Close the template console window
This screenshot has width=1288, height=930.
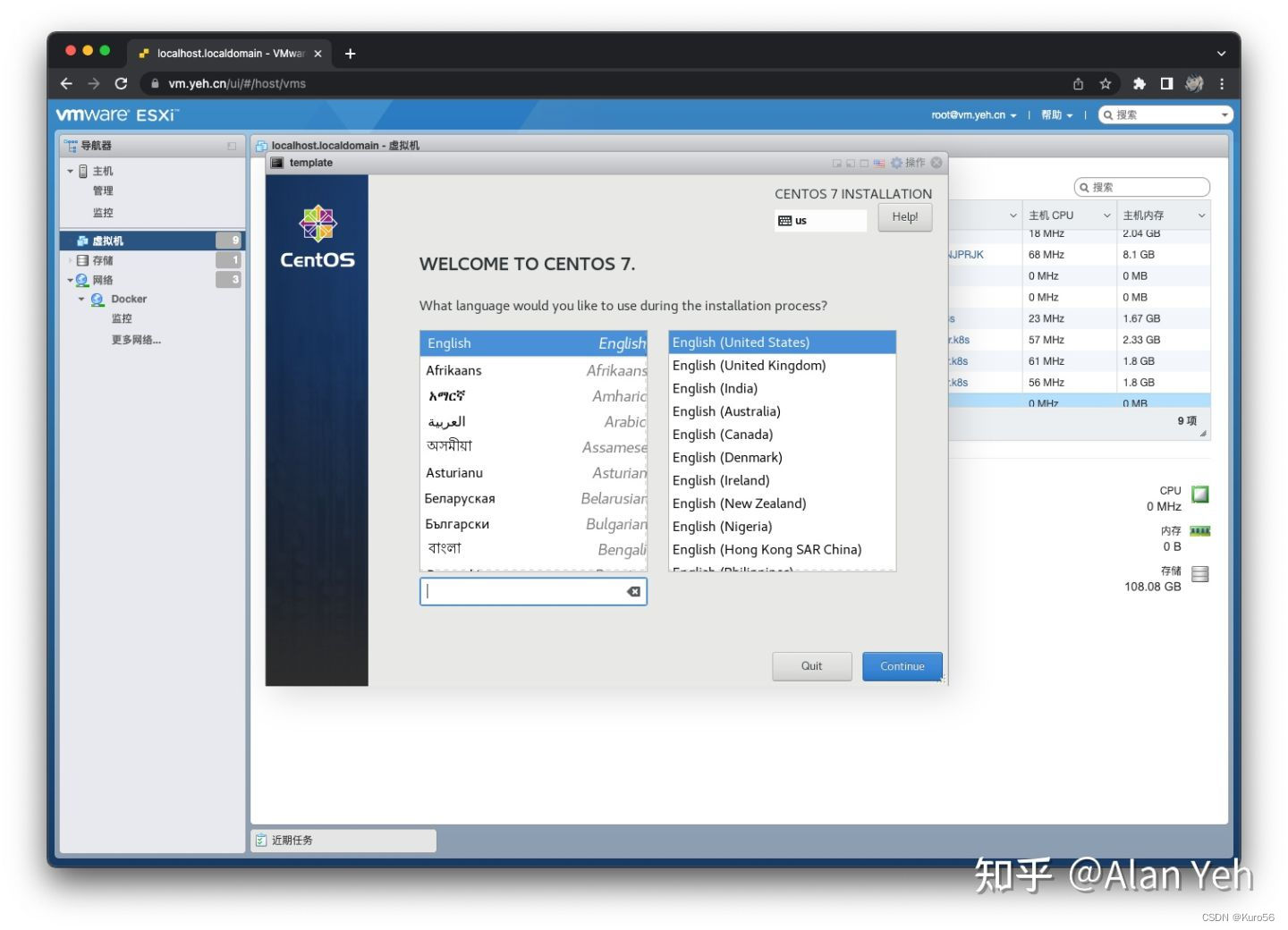[x=936, y=163]
